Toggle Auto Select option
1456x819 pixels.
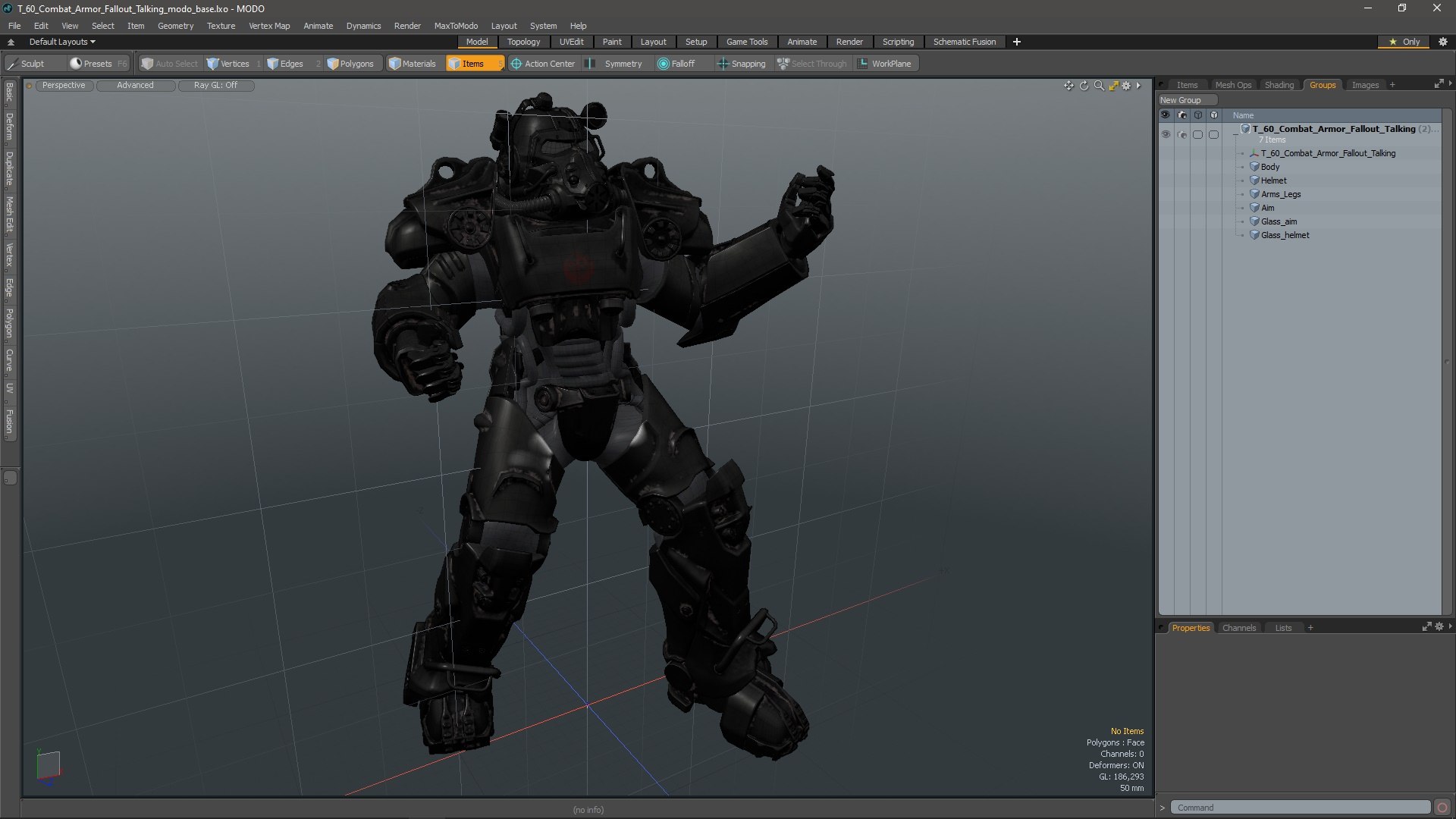[170, 64]
